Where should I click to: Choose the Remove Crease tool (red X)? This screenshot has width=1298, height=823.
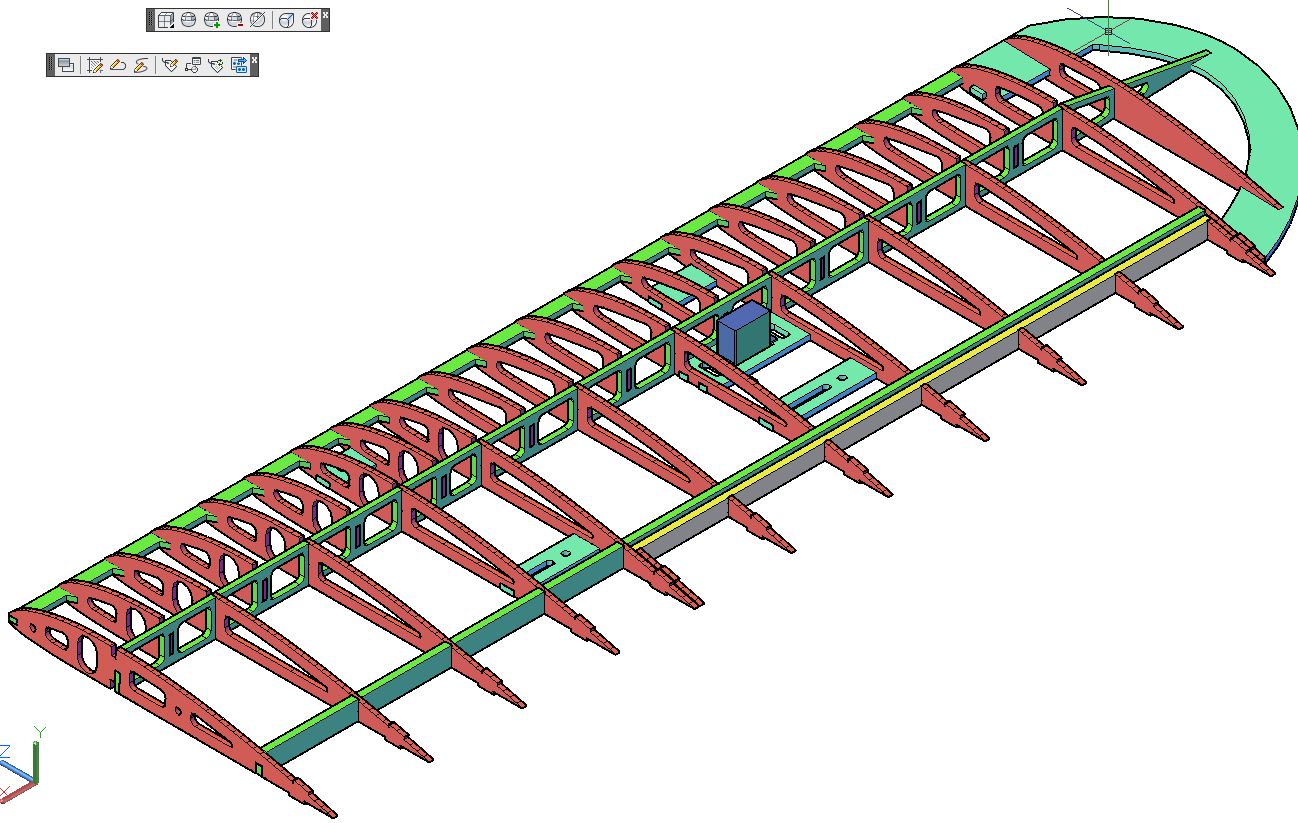point(310,20)
